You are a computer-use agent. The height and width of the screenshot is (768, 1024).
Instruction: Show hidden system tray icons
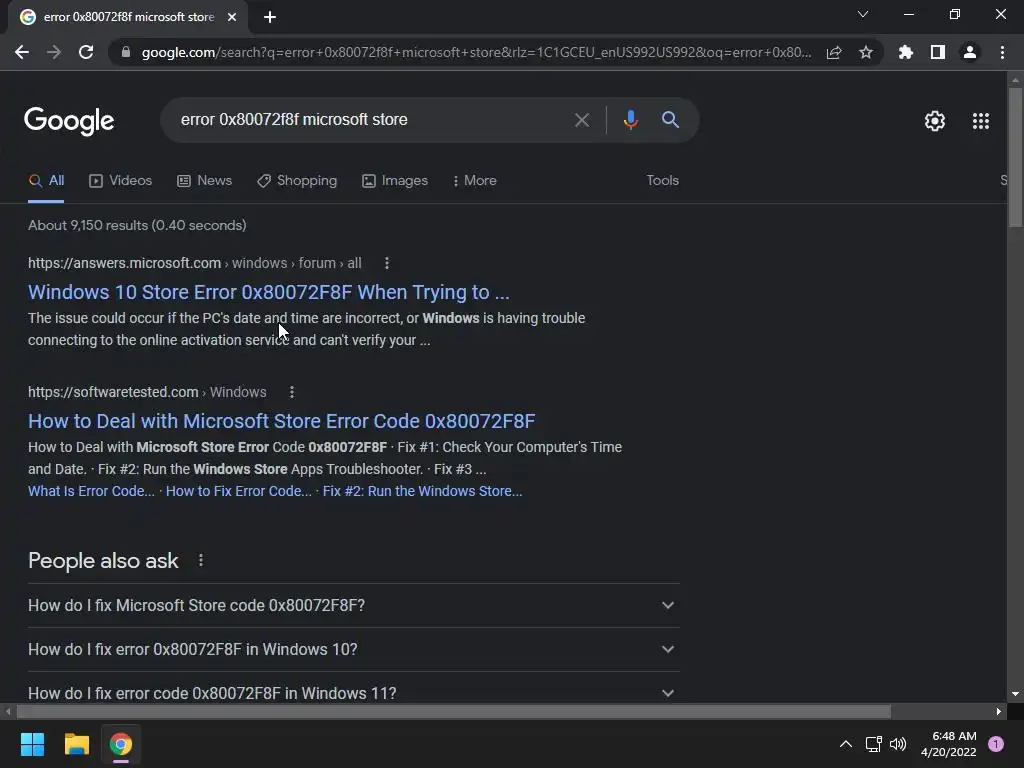845,744
